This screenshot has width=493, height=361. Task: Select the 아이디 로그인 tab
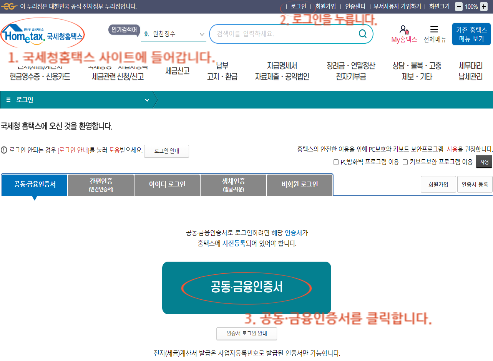[167, 185]
